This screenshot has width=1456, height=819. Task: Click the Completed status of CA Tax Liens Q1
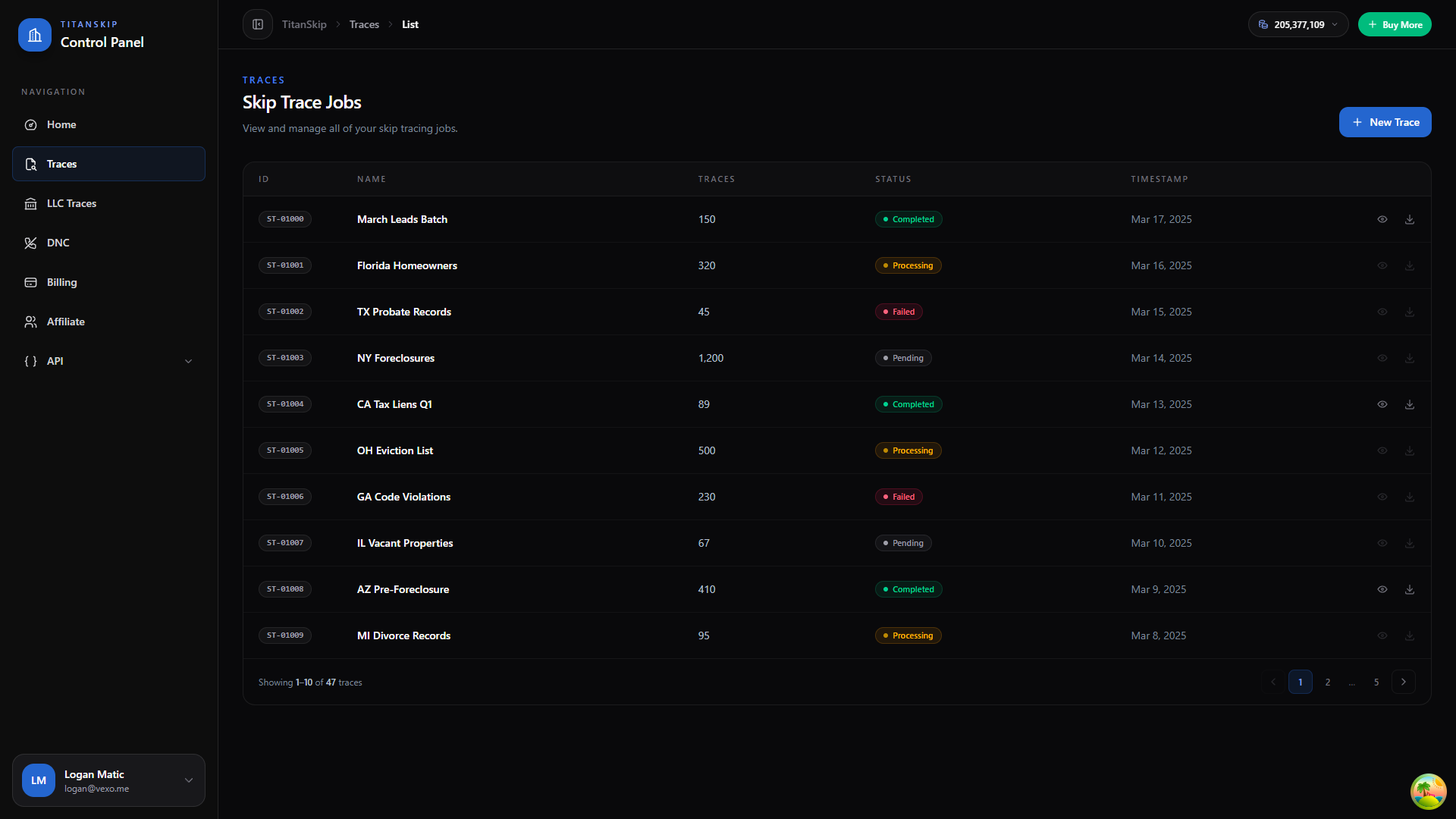click(x=908, y=404)
